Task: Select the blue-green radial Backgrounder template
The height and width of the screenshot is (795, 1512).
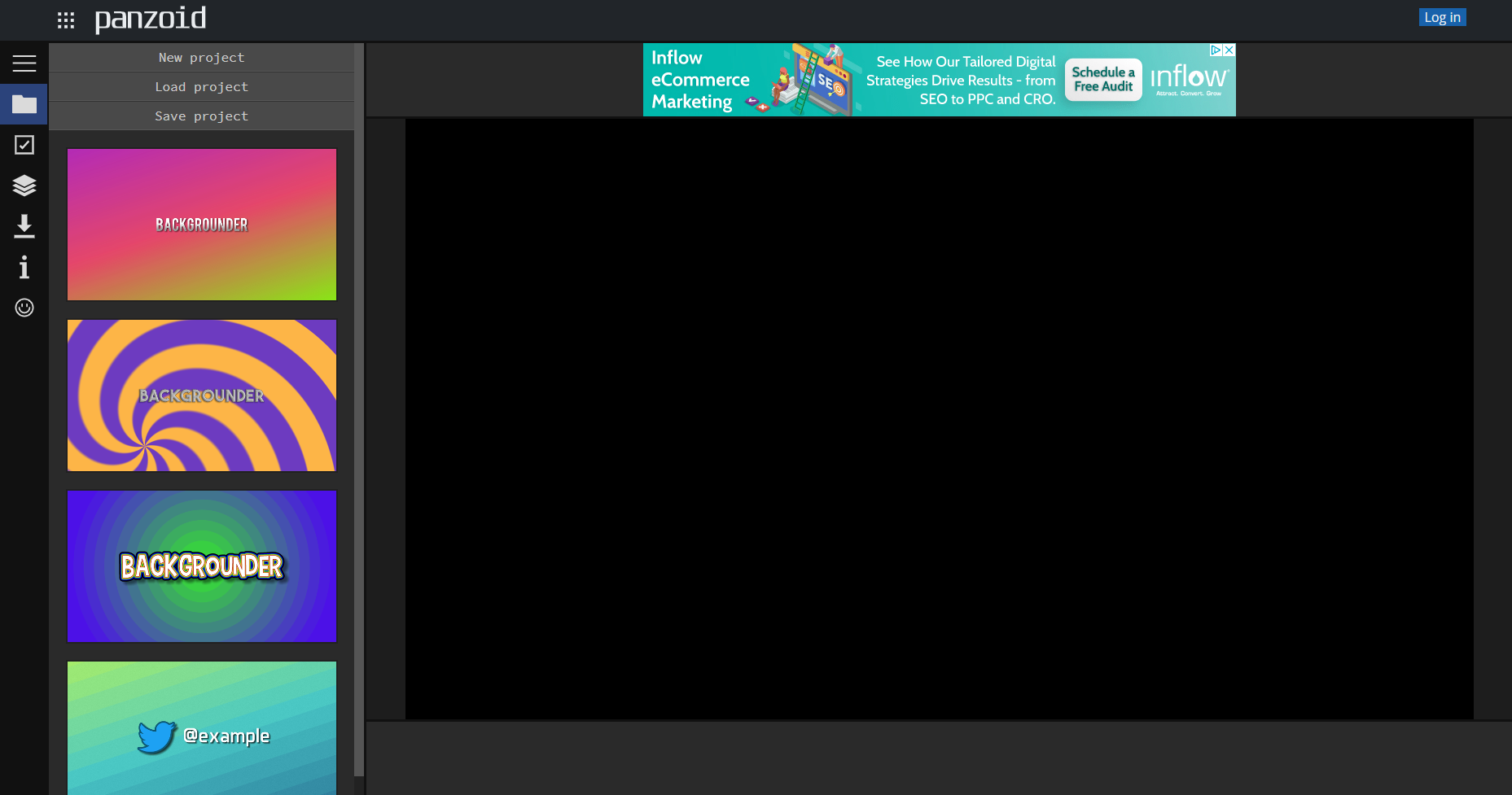Action: pos(202,566)
